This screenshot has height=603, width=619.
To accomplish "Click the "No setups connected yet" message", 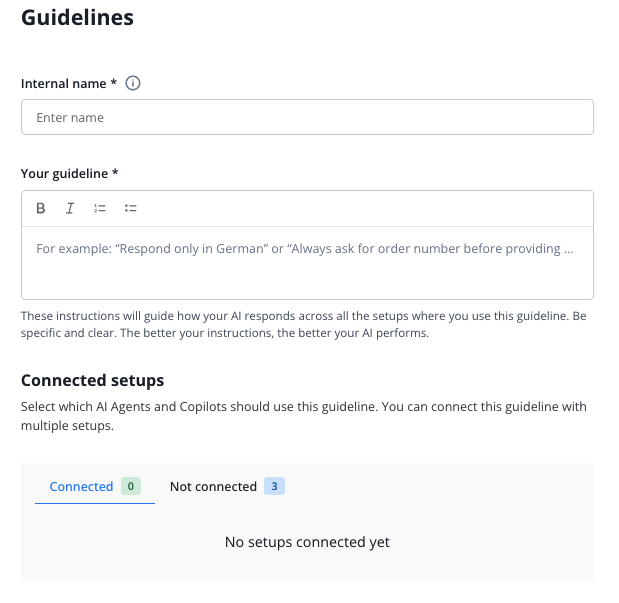I will 307,542.
